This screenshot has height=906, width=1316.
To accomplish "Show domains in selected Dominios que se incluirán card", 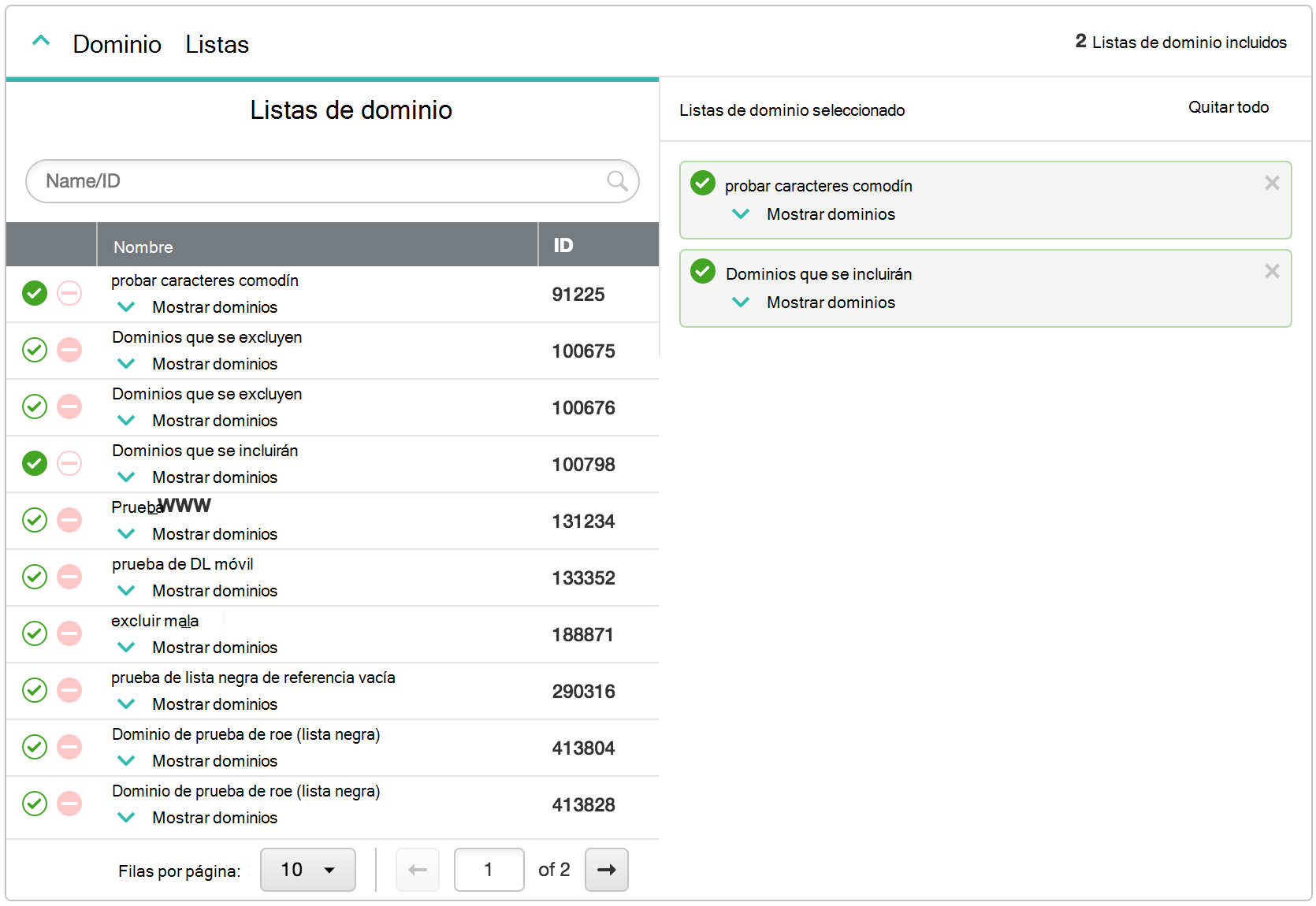I will (813, 303).
